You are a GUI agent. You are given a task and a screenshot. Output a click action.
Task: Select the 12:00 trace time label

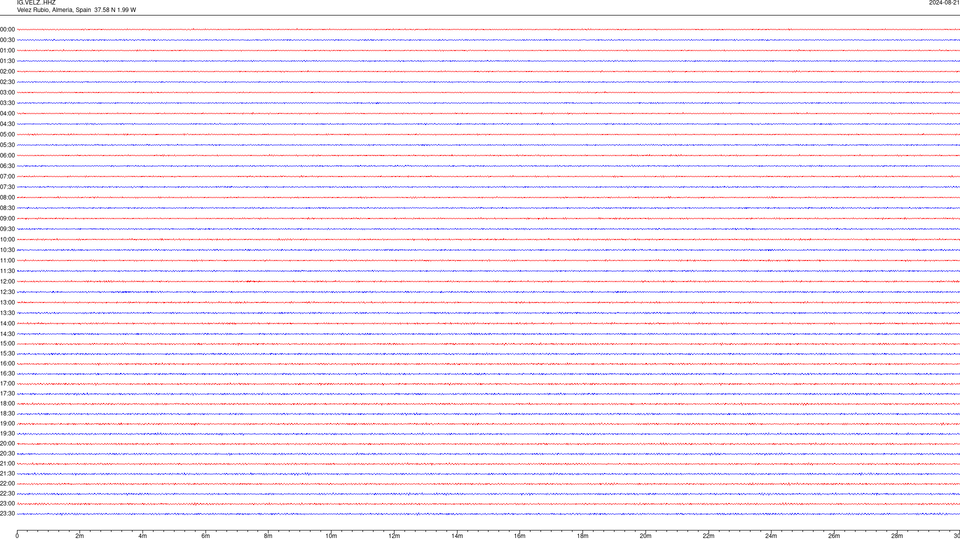[x=7, y=282]
